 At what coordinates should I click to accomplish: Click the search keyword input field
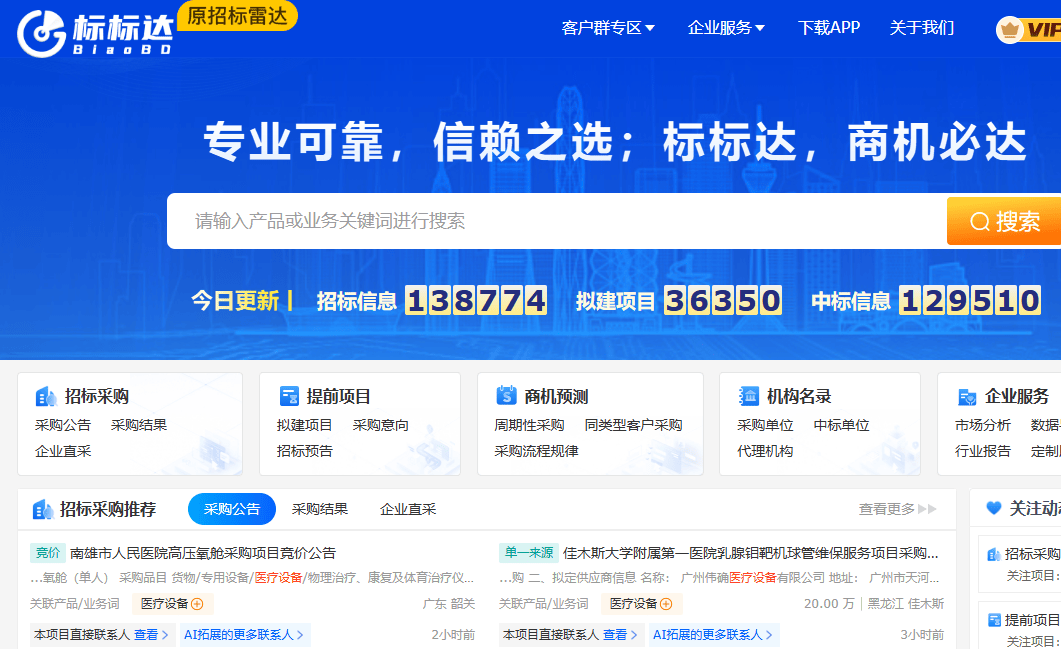tap(557, 221)
